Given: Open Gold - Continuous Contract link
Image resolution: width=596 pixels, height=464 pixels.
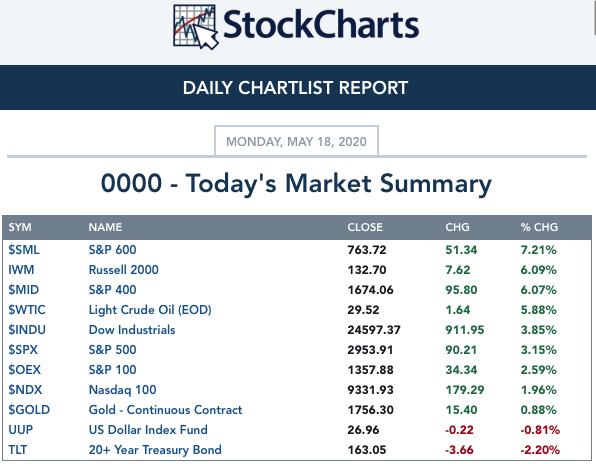Looking at the screenshot, I should [x=165, y=410].
